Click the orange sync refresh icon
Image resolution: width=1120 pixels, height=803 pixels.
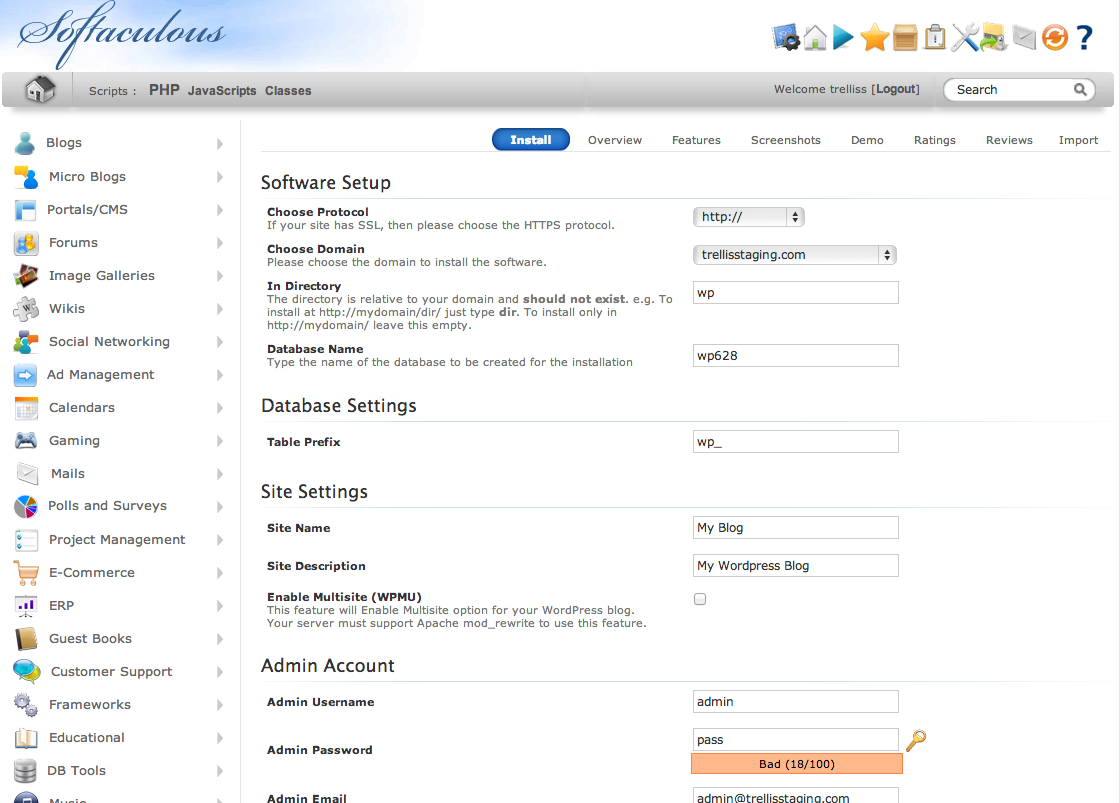pyautogui.click(x=1054, y=37)
